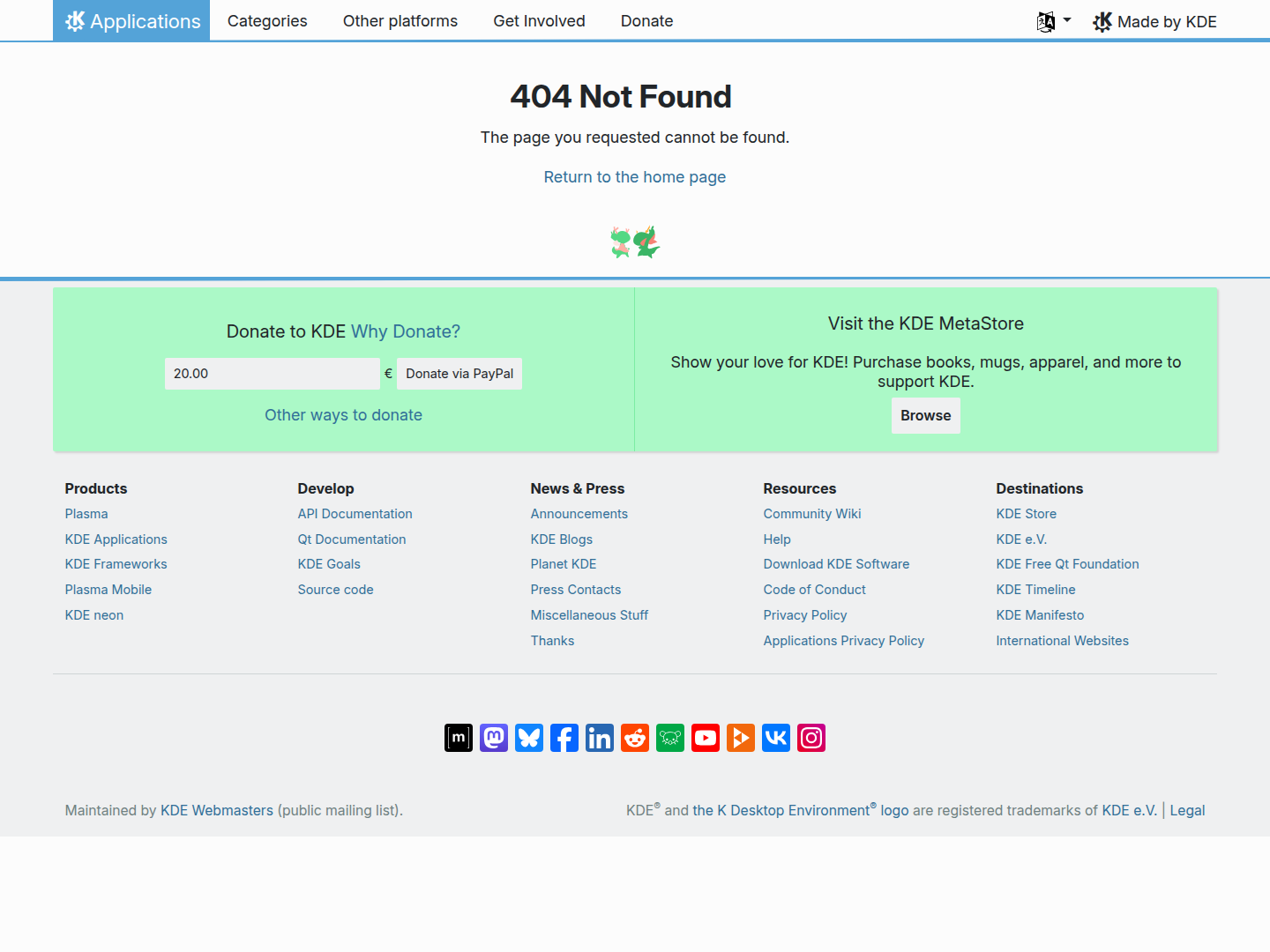Click Donate via PayPal button
Screen dimensions: 1270x952
tap(459, 374)
